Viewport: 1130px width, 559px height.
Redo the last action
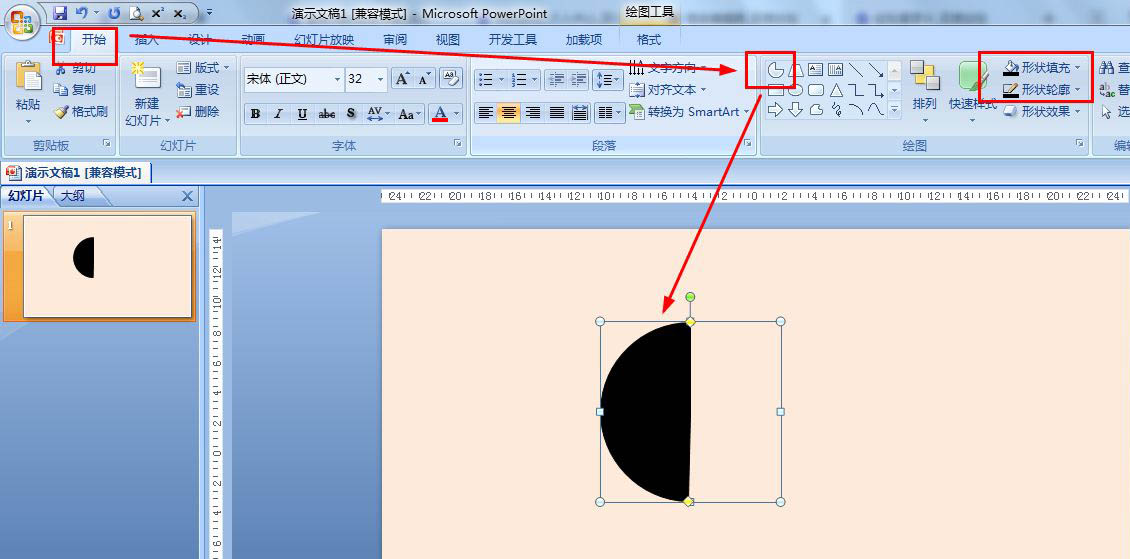tap(114, 13)
